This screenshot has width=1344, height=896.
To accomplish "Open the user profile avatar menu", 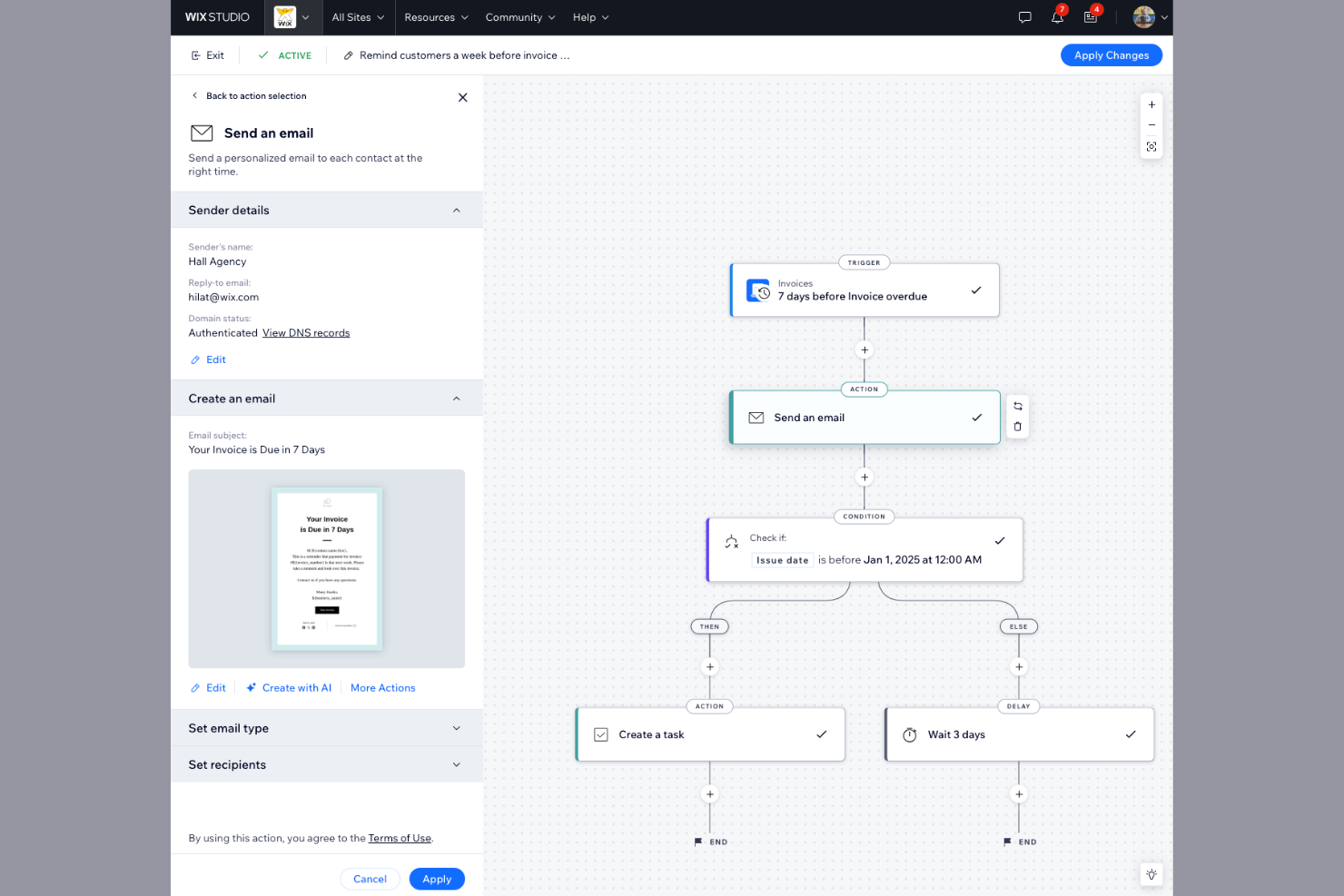I will [x=1150, y=17].
